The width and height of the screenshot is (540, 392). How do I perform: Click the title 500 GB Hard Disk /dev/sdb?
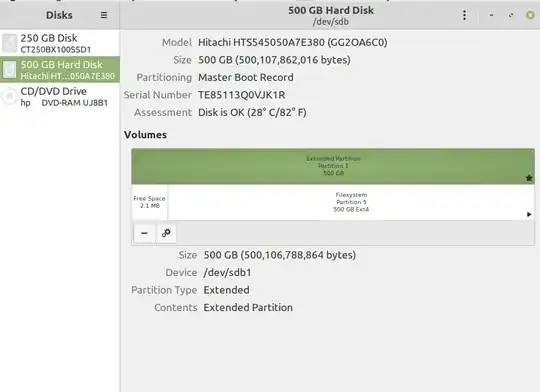tap(331, 16)
